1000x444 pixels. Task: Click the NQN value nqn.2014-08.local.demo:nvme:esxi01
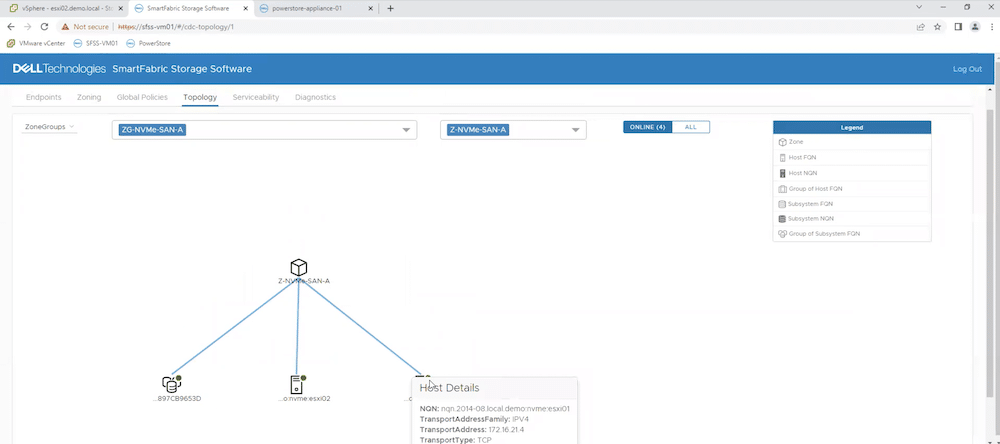[504, 408]
